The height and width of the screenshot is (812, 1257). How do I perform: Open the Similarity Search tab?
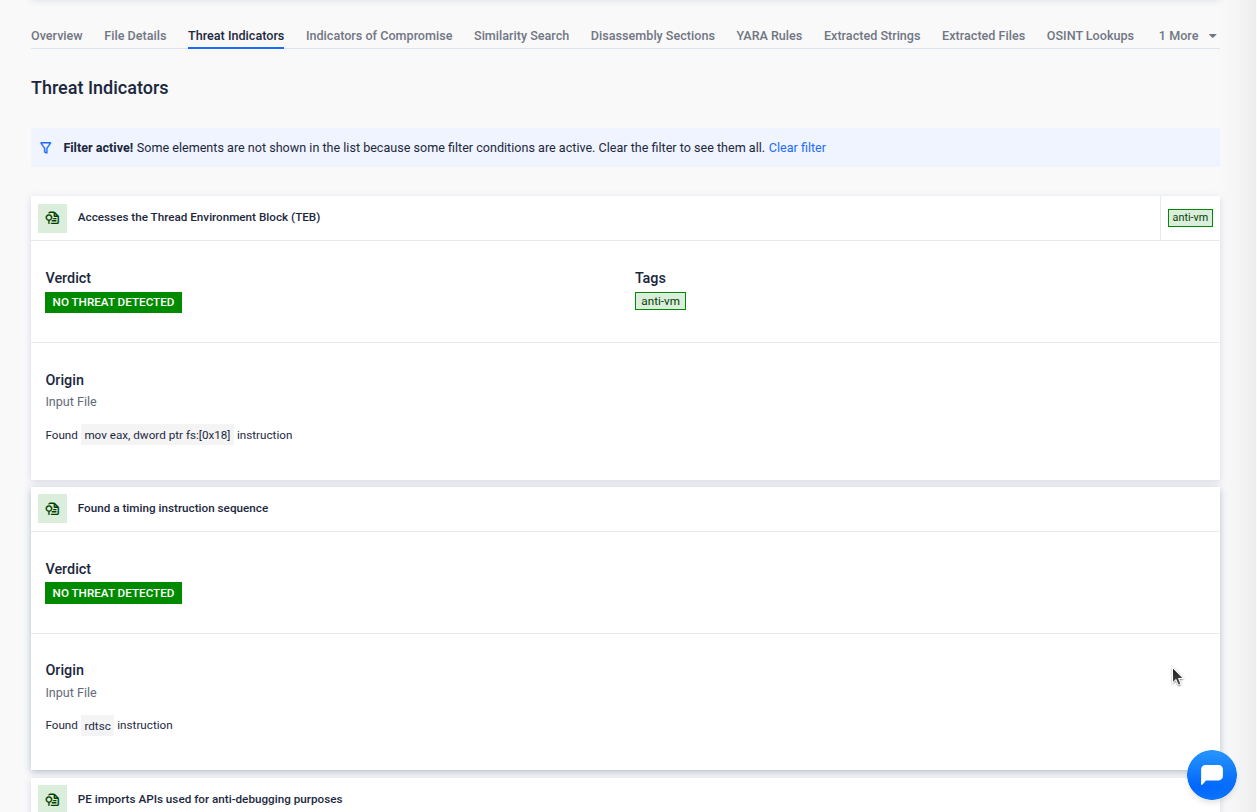[x=521, y=36]
